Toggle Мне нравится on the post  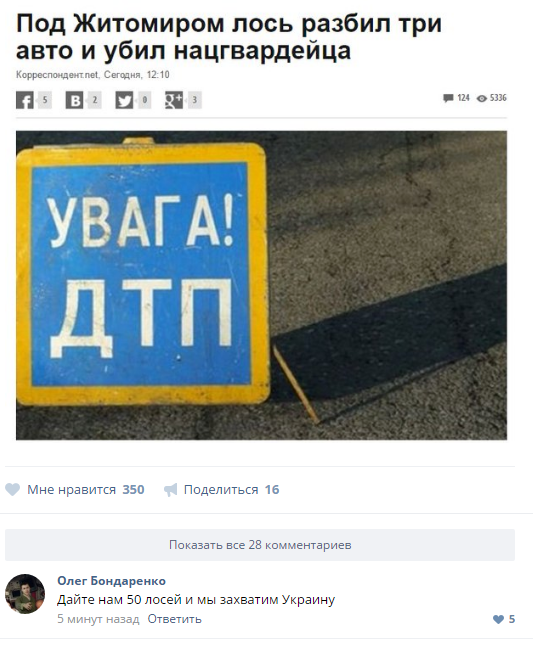[x=74, y=490]
